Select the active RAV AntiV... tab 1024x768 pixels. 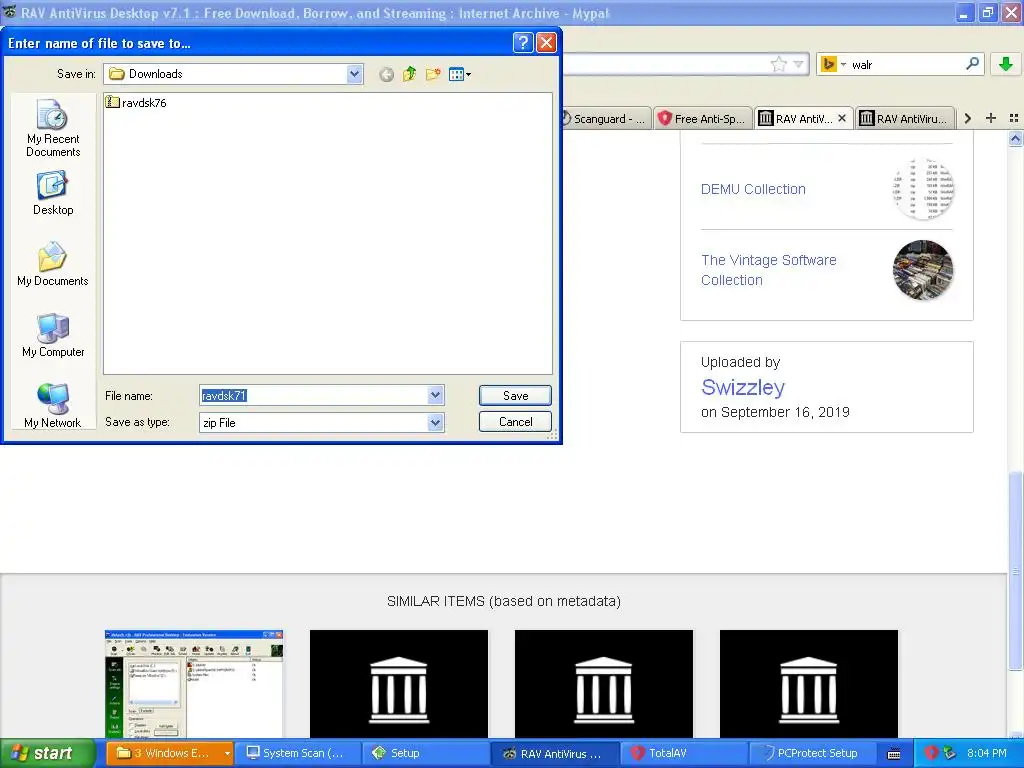(x=795, y=119)
